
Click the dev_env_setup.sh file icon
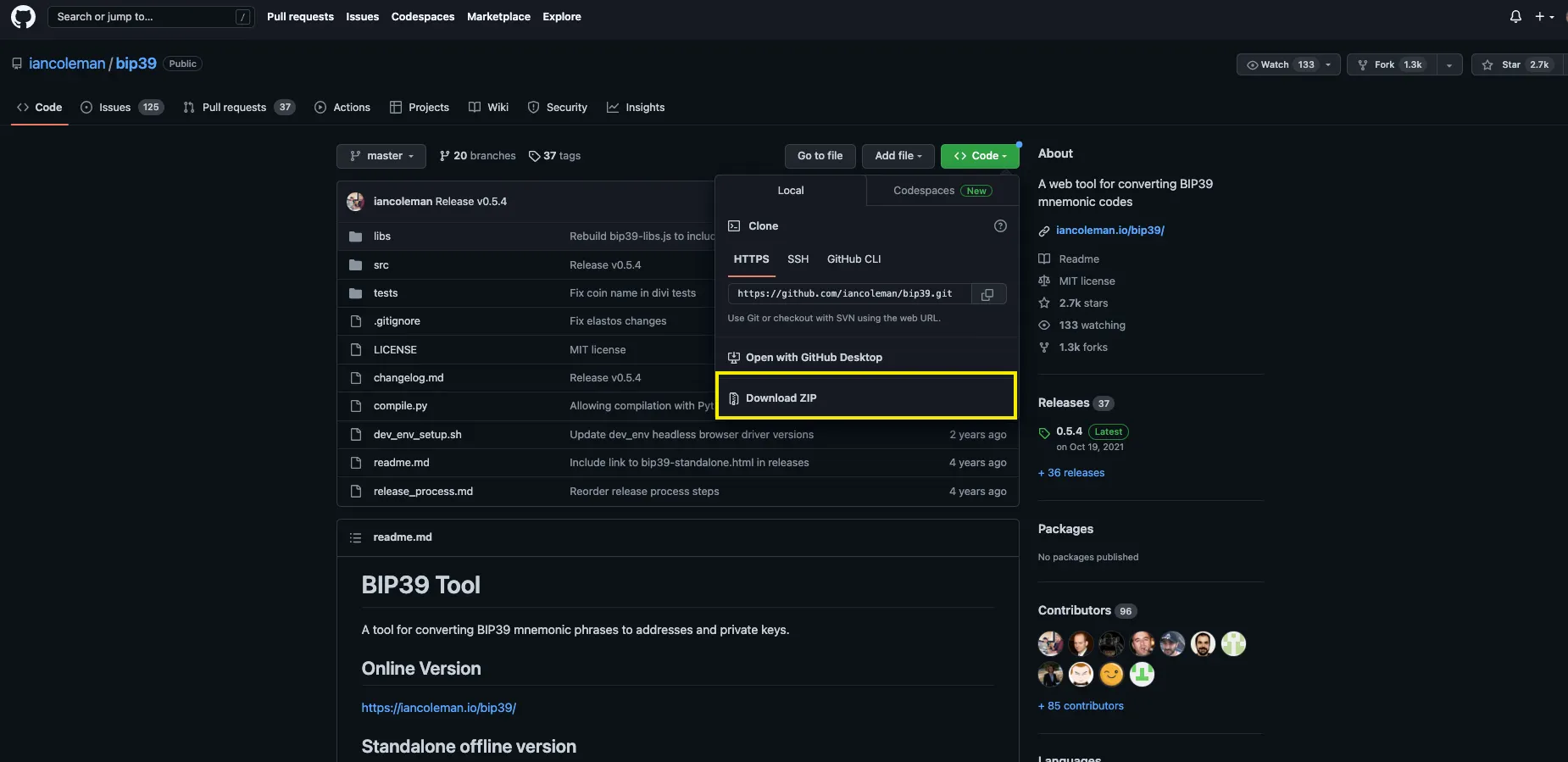tap(356, 435)
